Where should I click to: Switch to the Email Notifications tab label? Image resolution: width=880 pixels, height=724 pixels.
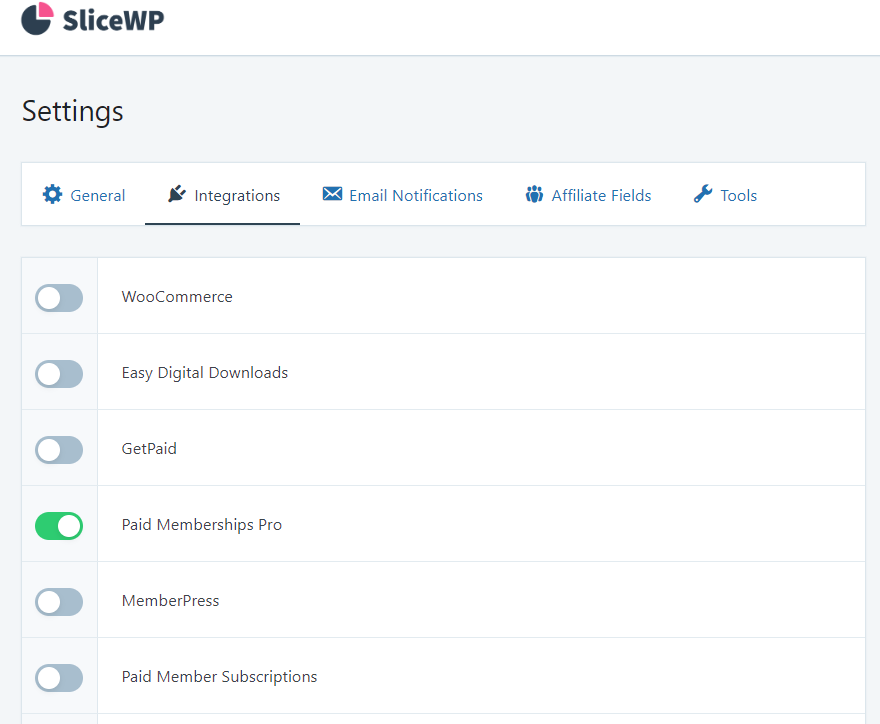point(416,196)
